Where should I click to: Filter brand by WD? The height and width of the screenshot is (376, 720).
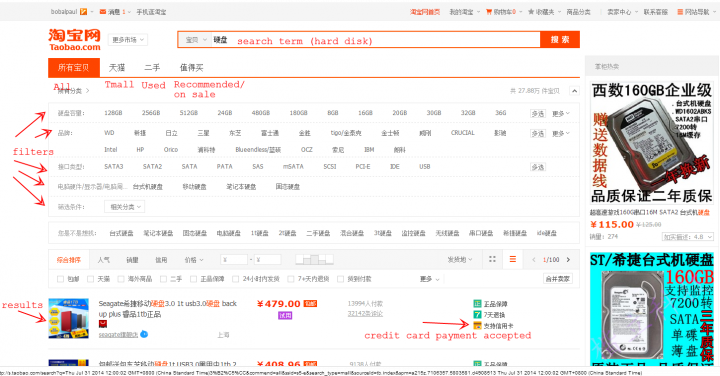pyautogui.click(x=109, y=133)
